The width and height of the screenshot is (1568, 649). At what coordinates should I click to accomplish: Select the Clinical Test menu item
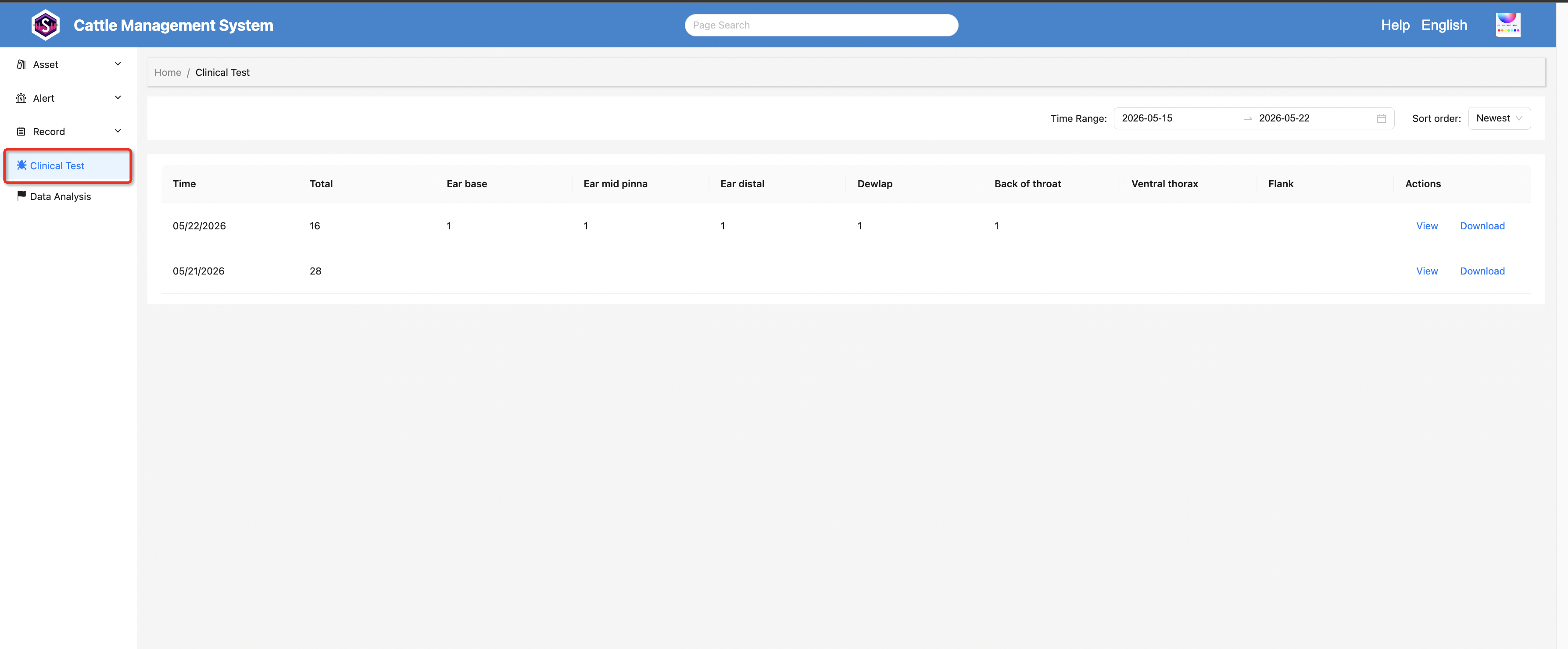click(68, 165)
